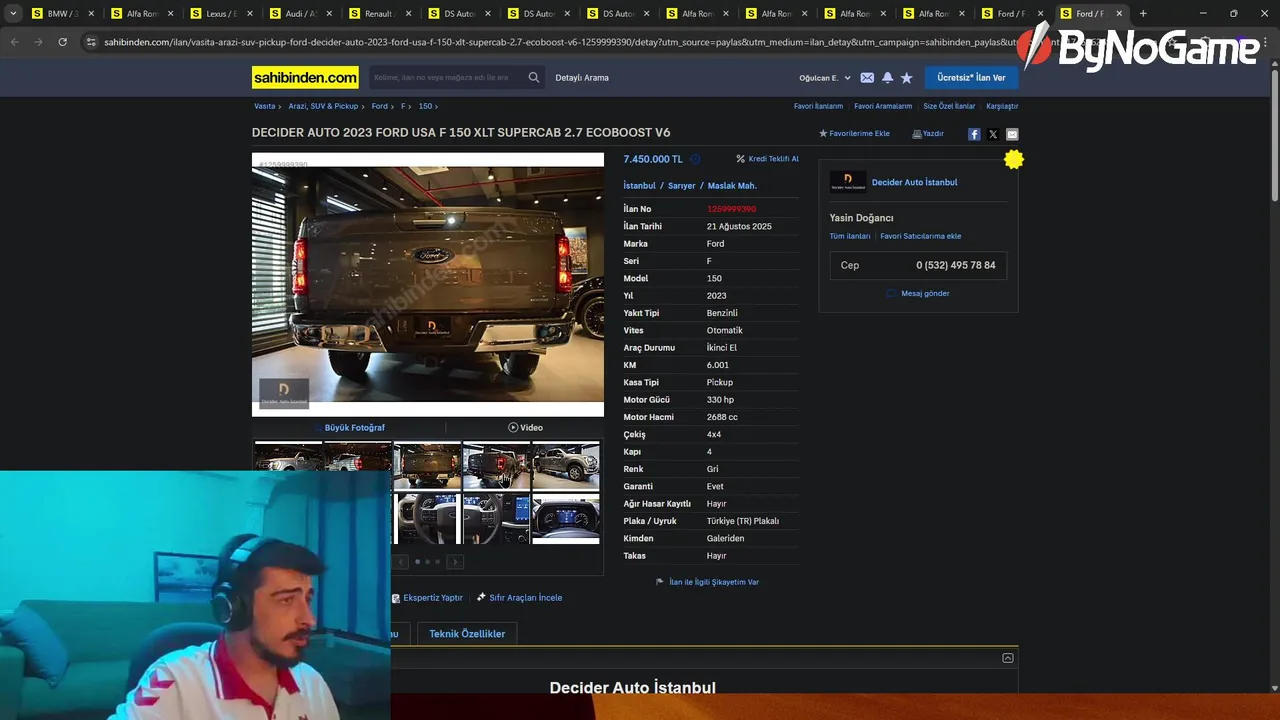This screenshot has height=720, width=1280.
Task: Click Ekspertiz Yaptır link
Action: point(427,598)
